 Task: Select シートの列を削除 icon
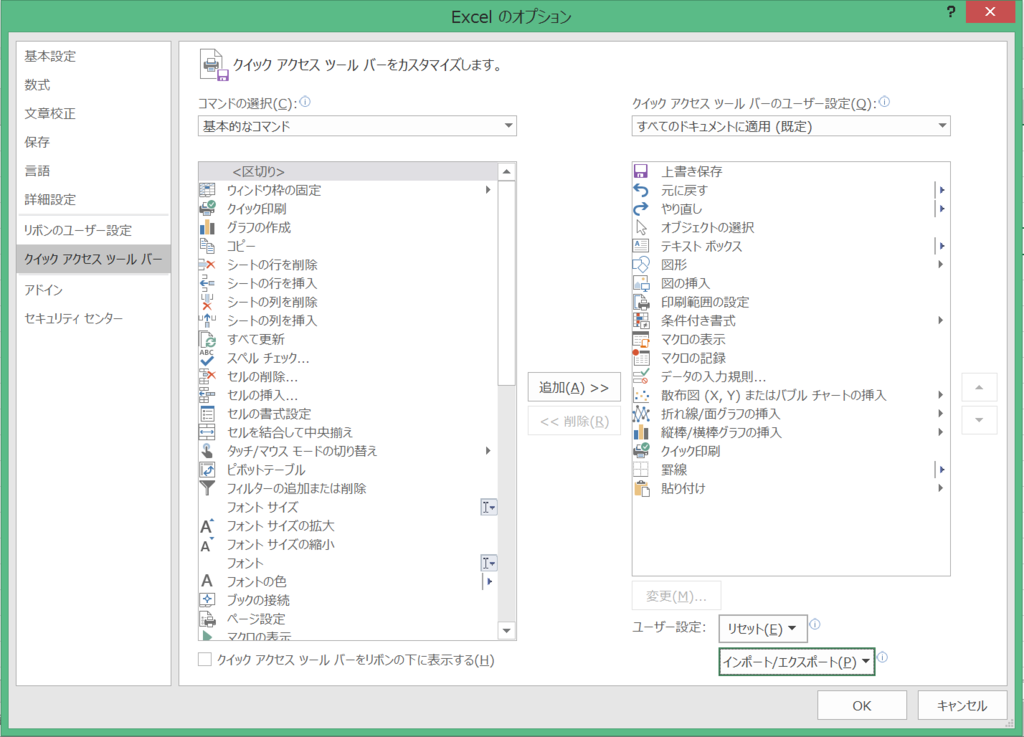pos(207,302)
